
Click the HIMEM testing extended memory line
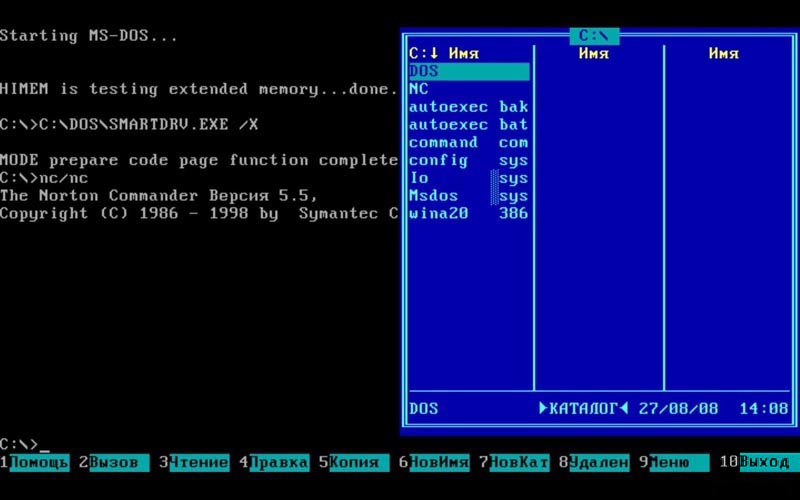[198, 89]
